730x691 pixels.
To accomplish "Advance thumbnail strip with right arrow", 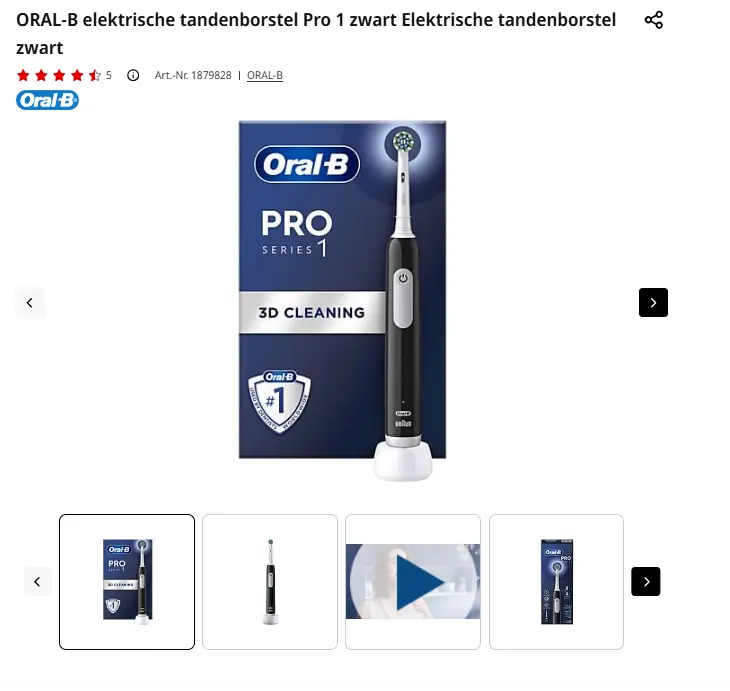I will tap(646, 582).
